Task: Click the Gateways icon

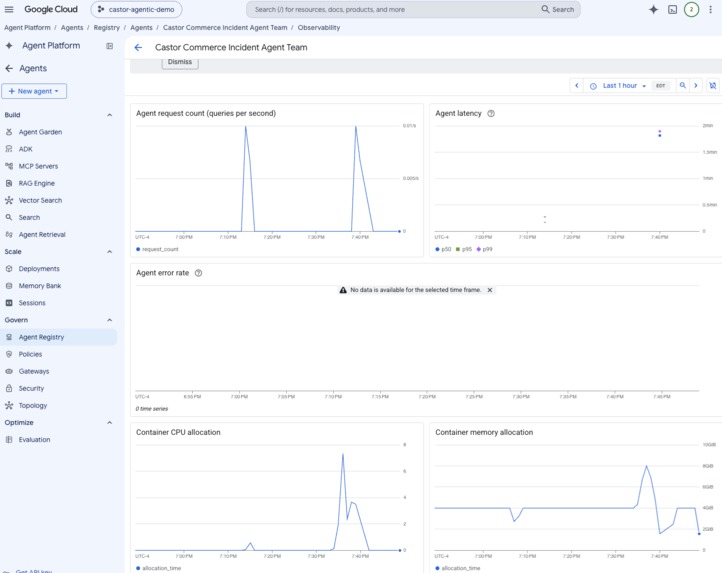Action: pyautogui.click(x=9, y=371)
